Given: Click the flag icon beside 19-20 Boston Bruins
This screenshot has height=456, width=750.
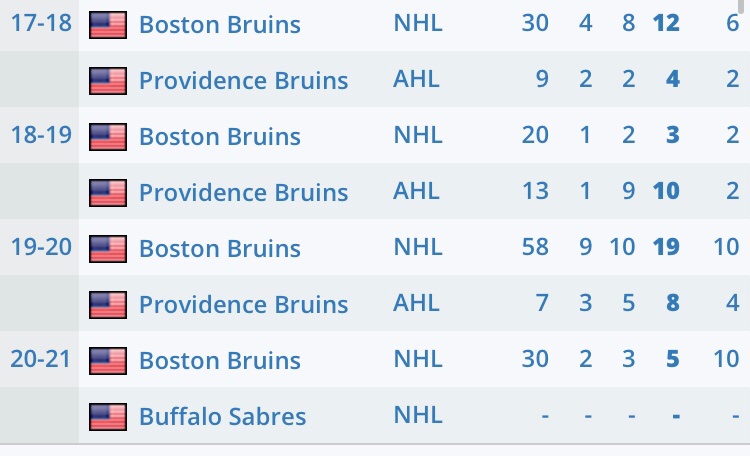Looking at the screenshot, I should [x=108, y=248].
